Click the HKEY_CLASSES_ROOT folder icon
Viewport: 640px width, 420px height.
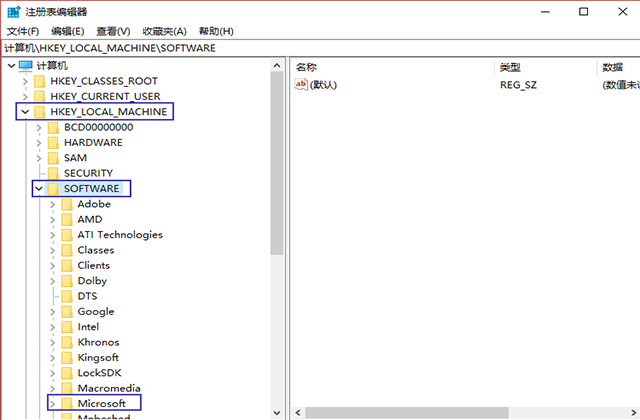point(40,81)
